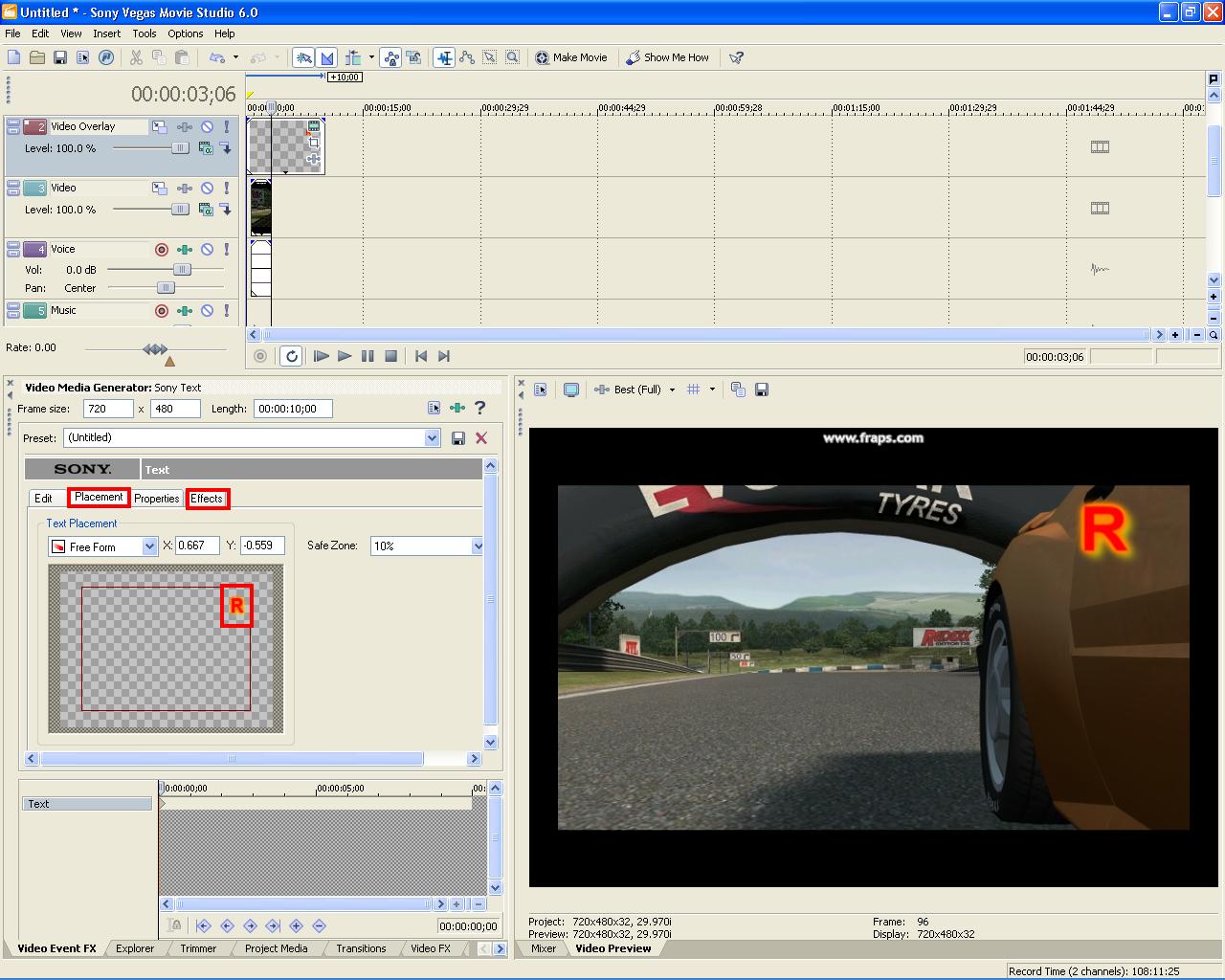Viewport: 1225px width, 980px height.
Task: Copy preview snapshot to clipboard
Action: [738, 390]
